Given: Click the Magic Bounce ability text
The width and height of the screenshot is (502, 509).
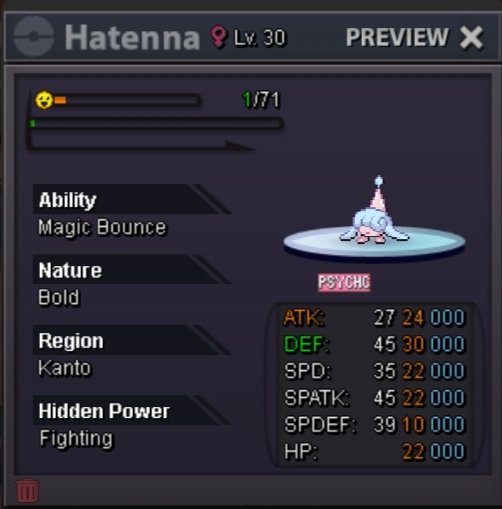Looking at the screenshot, I should click(102, 228).
